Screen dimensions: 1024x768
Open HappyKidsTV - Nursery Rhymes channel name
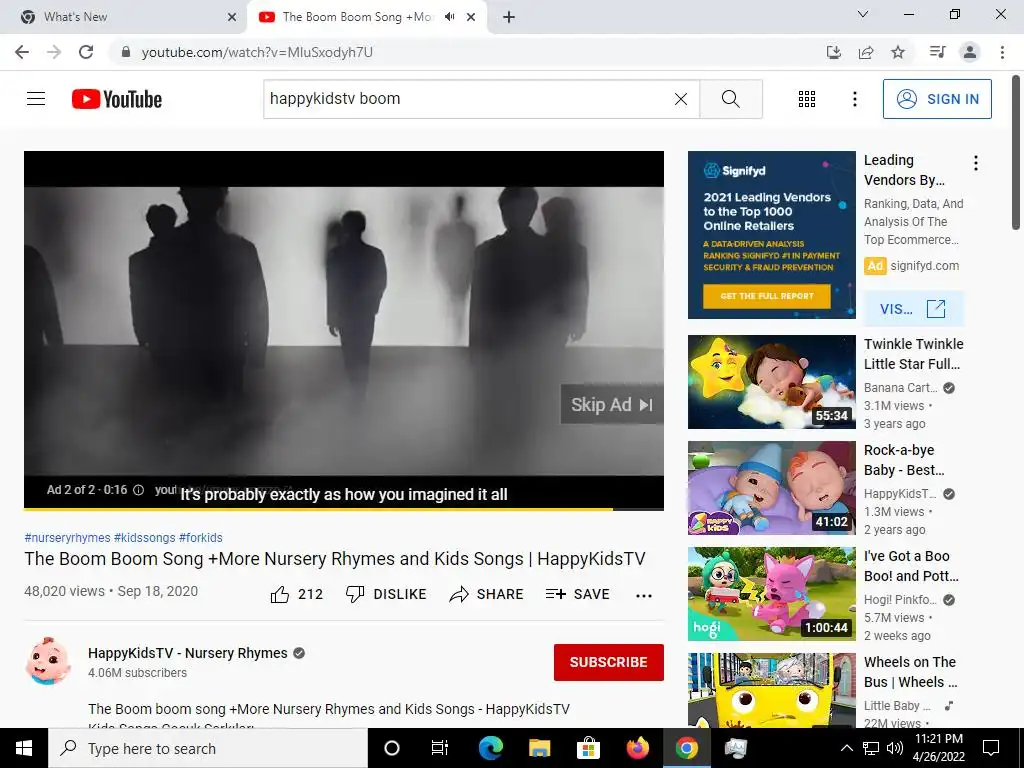[x=187, y=653]
